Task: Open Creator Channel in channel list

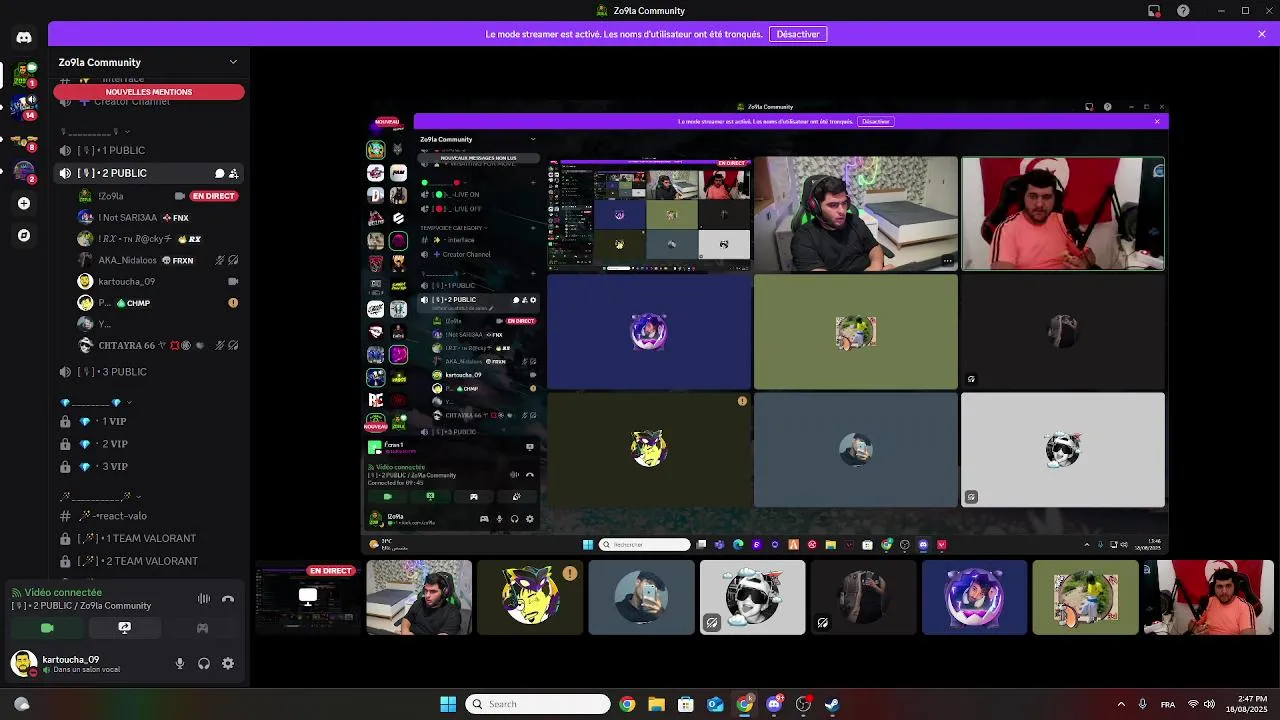Action: coord(150,102)
